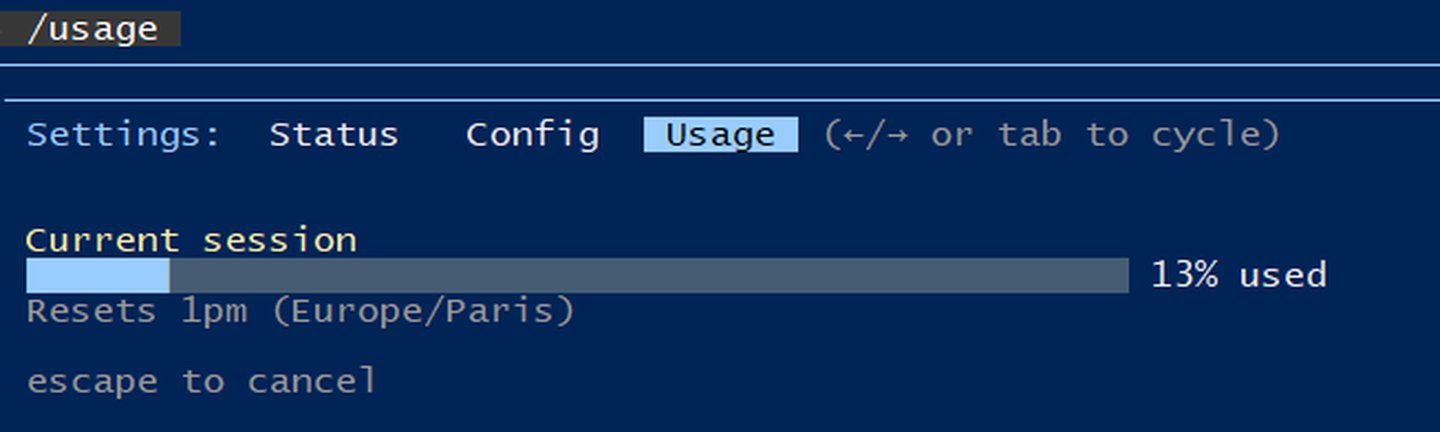Image resolution: width=1440 pixels, height=432 pixels.
Task: Click the Settings: label
Action: pos(124,135)
